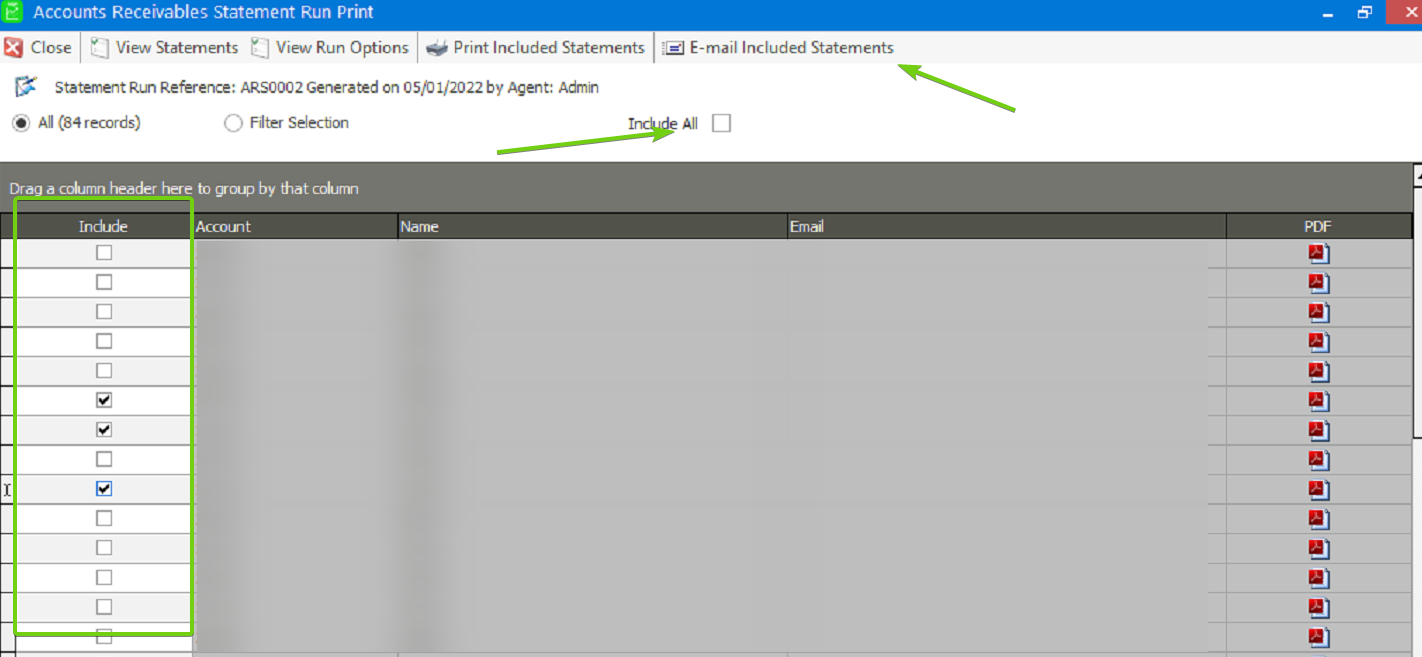Open PDF icon in the last visible row
The width and height of the screenshot is (1422, 657).
pyautogui.click(x=1318, y=637)
